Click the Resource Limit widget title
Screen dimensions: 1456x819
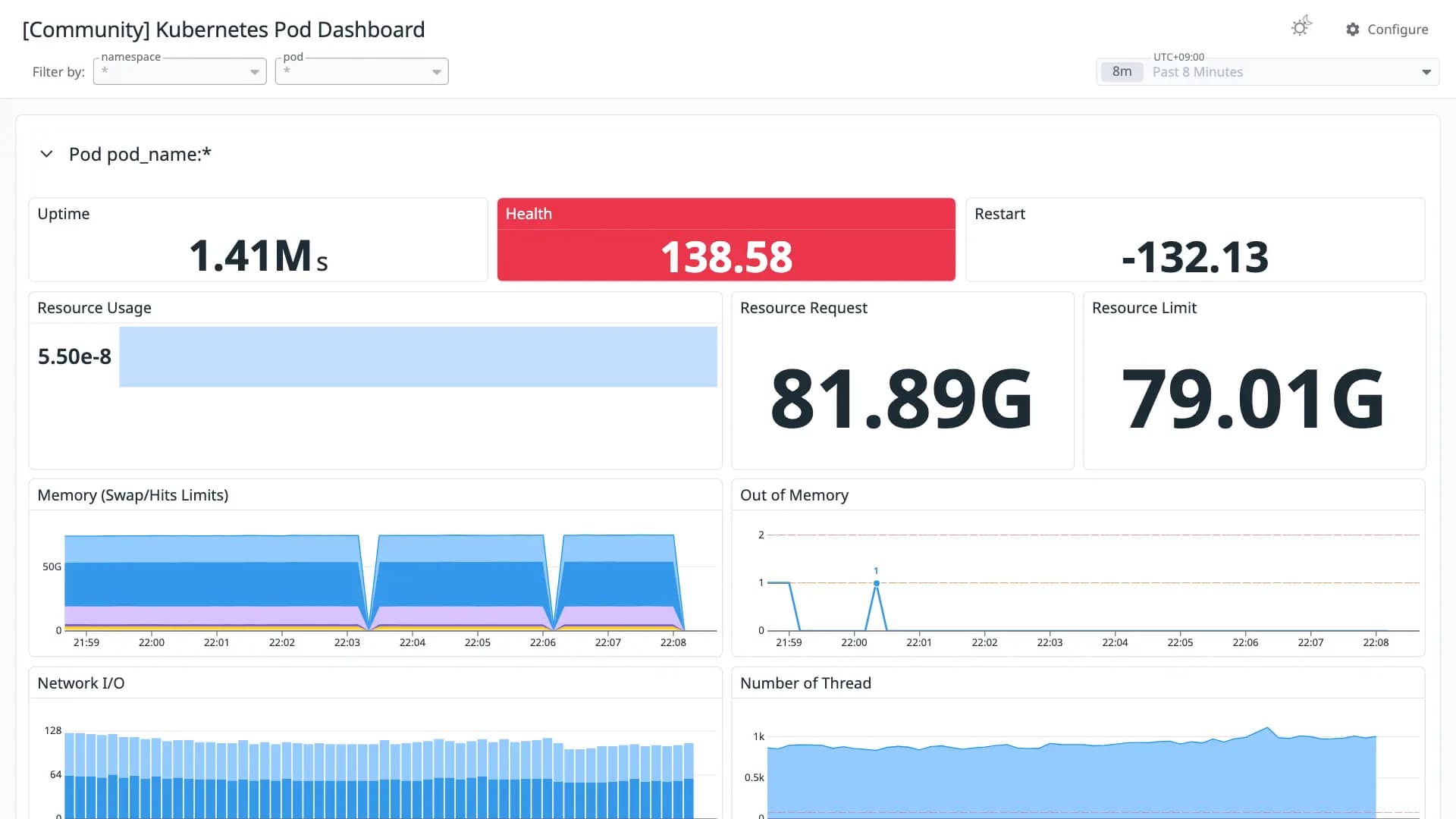(x=1144, y=308)
